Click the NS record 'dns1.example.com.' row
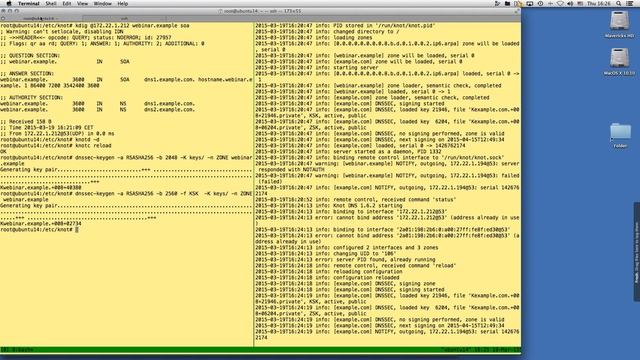 [x=98, y=104]
